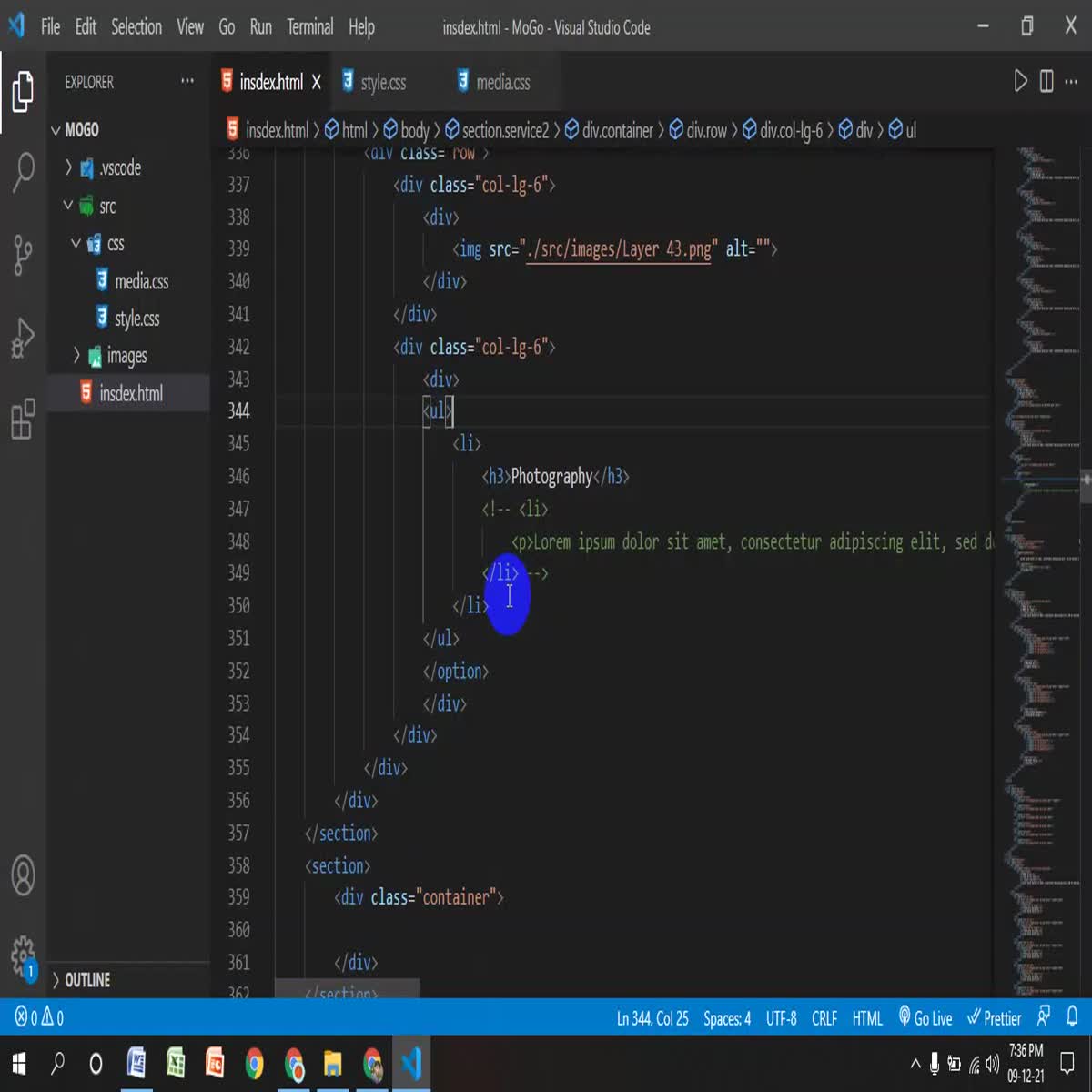
Task: Open Explorer Views and More Actions ellipsis
Action: (x=187, y=81)
